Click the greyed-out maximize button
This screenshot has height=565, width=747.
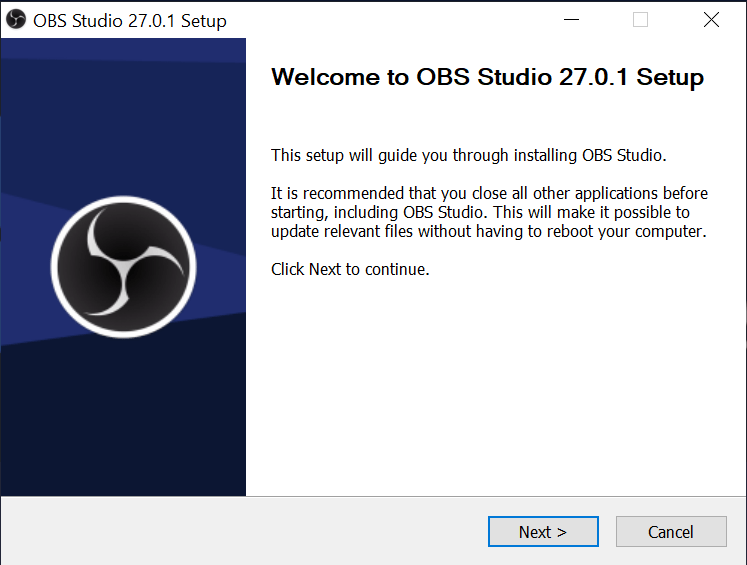point(641,20)
